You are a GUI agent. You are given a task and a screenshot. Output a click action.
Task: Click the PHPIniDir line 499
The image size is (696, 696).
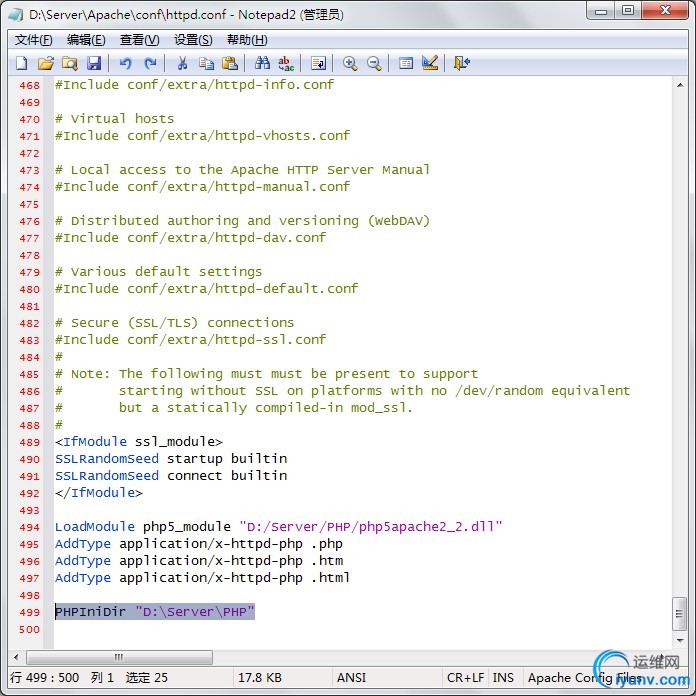(154, 612)
